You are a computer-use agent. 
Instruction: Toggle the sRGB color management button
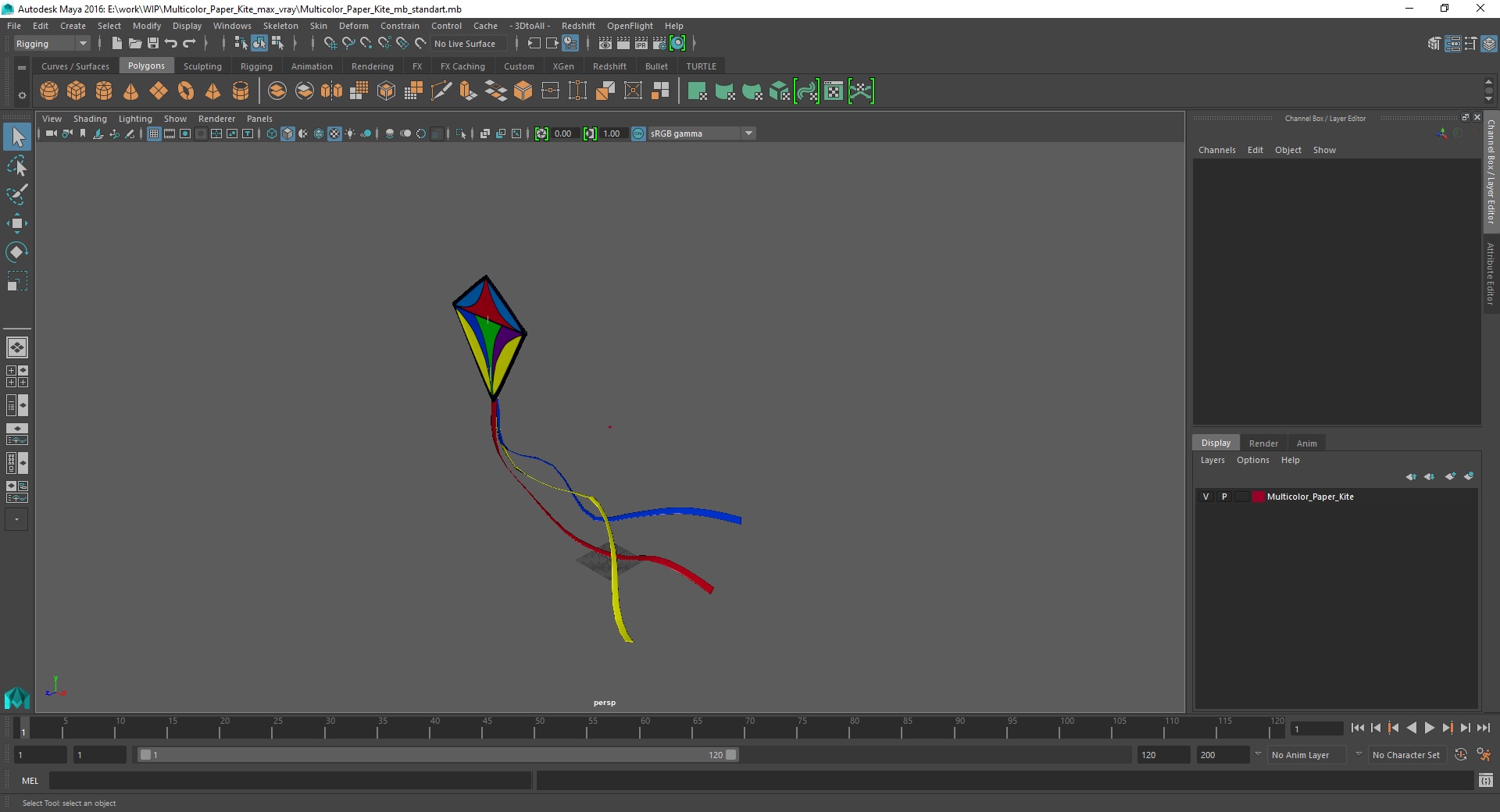(x=638, y=134)
